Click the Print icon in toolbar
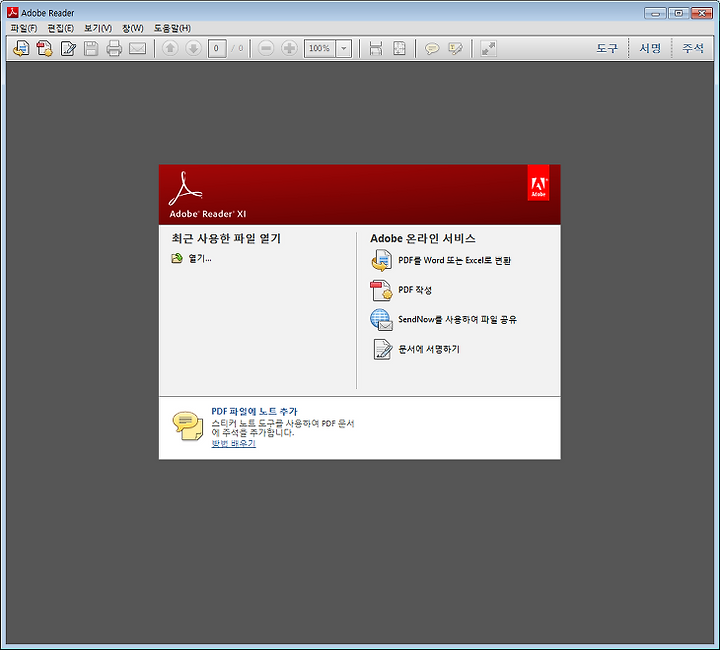This screenshot has height=650, width=720. tap(114, 48)
